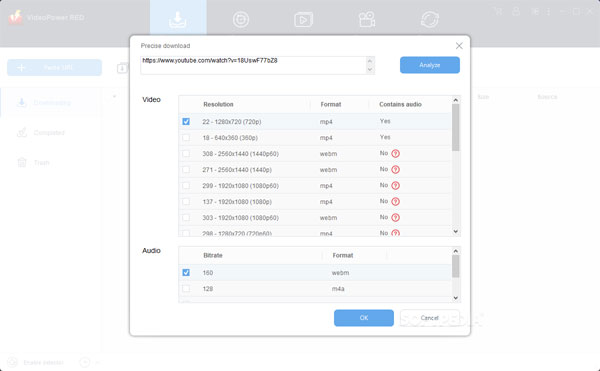Screen dimensions: 600x371
Task: Click the Paste URL button in the main window
Action: (54, 68)
